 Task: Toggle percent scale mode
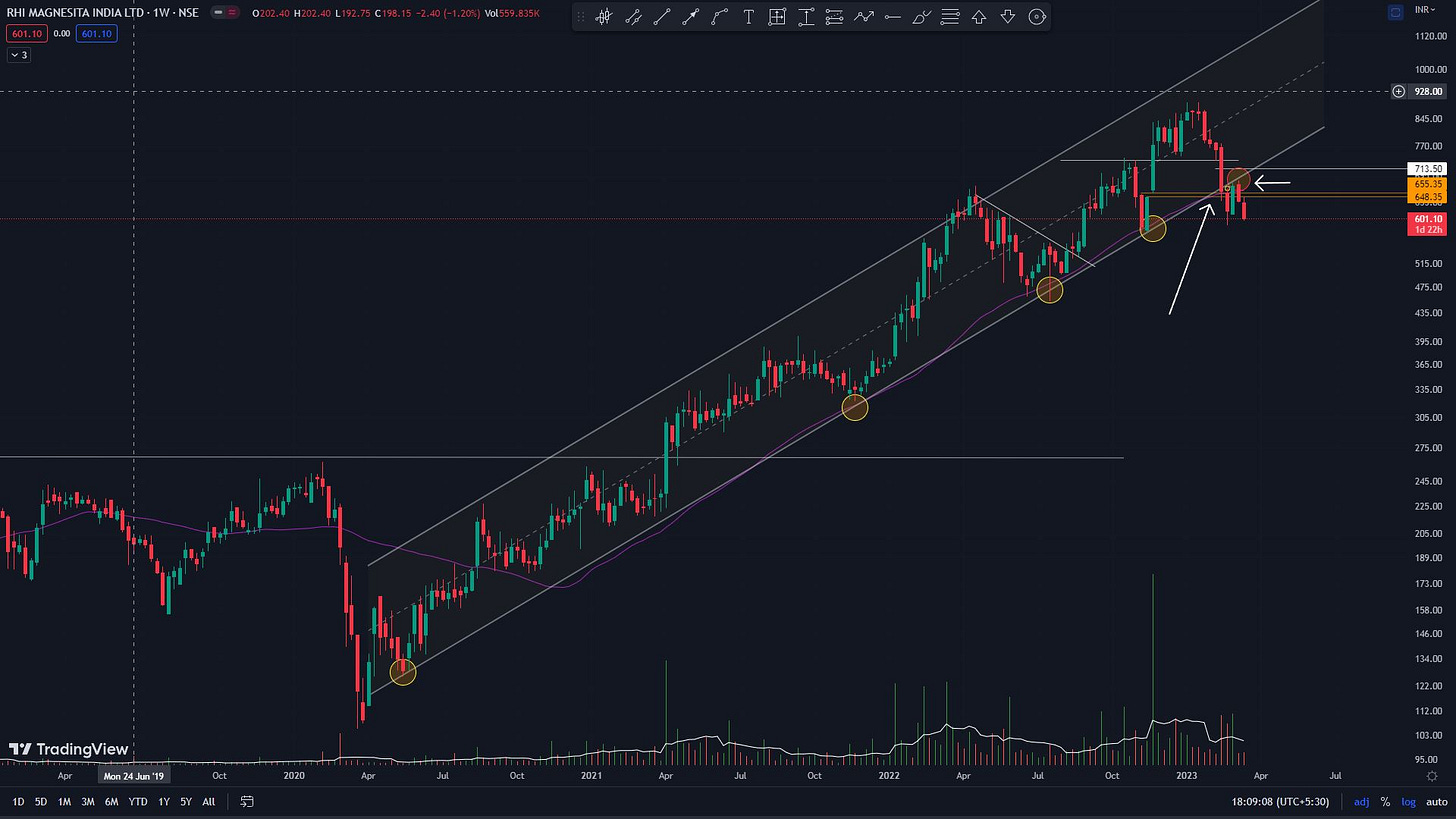click(1385, 801)
